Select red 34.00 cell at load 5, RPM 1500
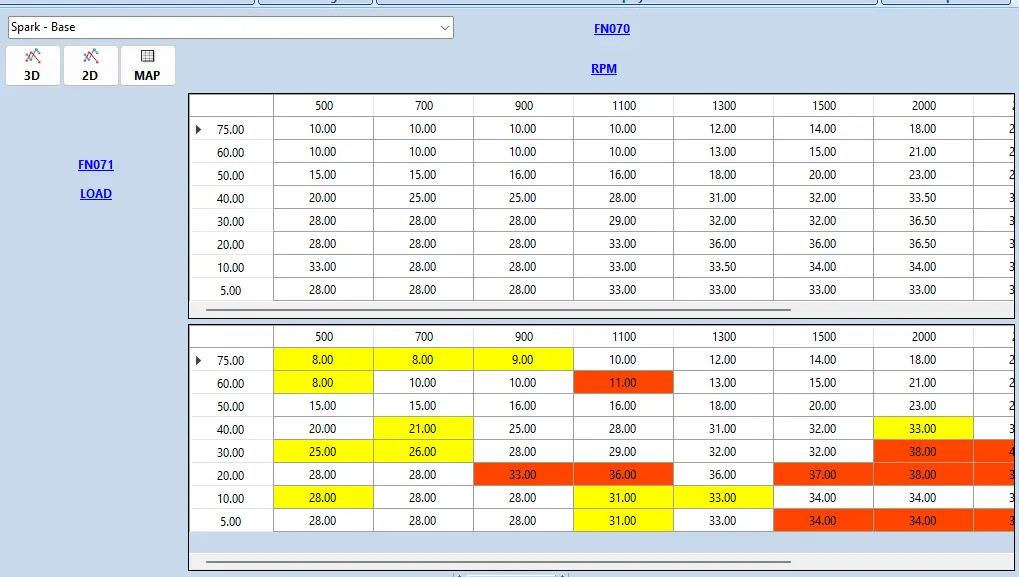This screenshot has height=577, width=1019. pos(823,521)
